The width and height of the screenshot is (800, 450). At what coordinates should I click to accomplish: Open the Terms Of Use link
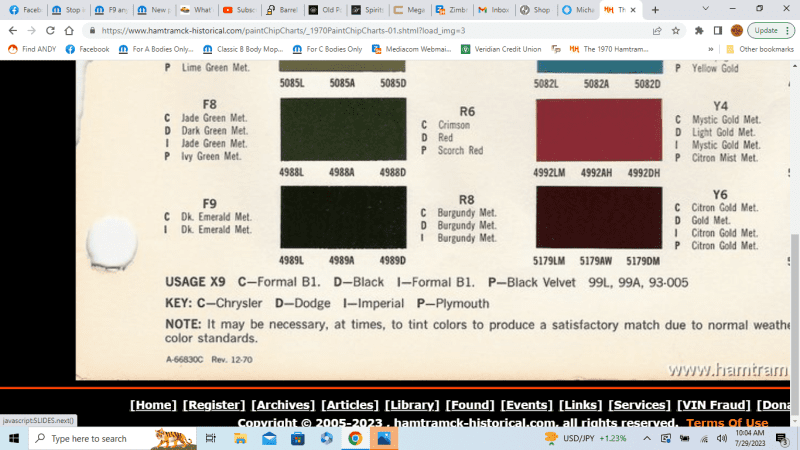tap(727, 422)
